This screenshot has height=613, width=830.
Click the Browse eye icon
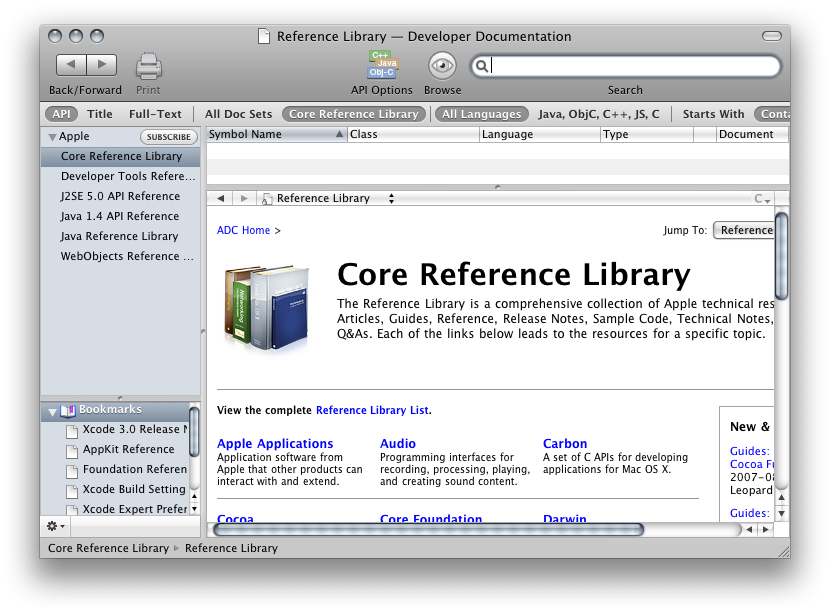[442, 66]
